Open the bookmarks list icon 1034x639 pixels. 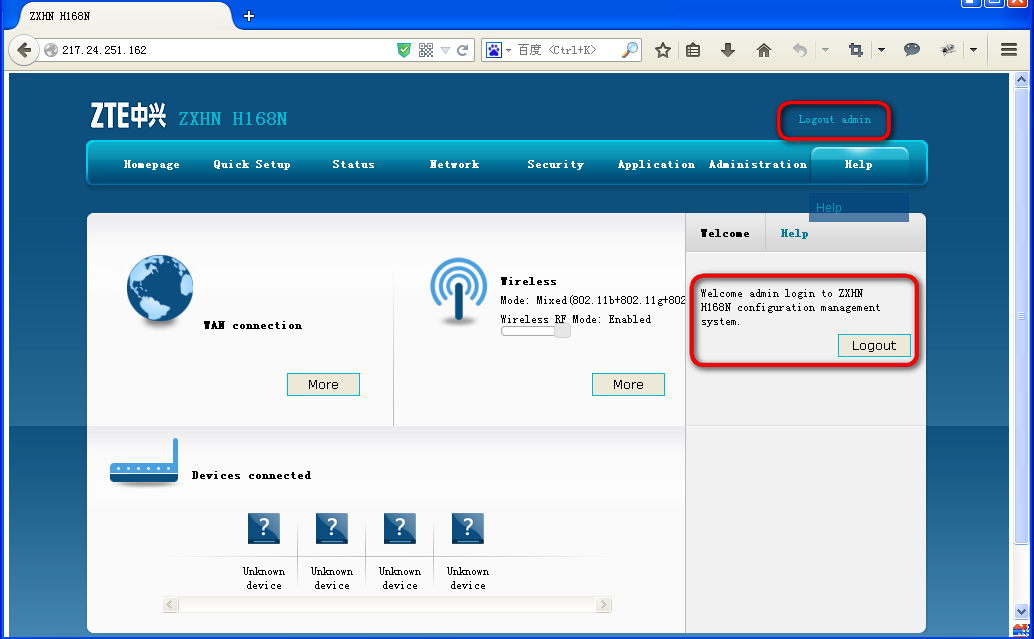(693, 50)
